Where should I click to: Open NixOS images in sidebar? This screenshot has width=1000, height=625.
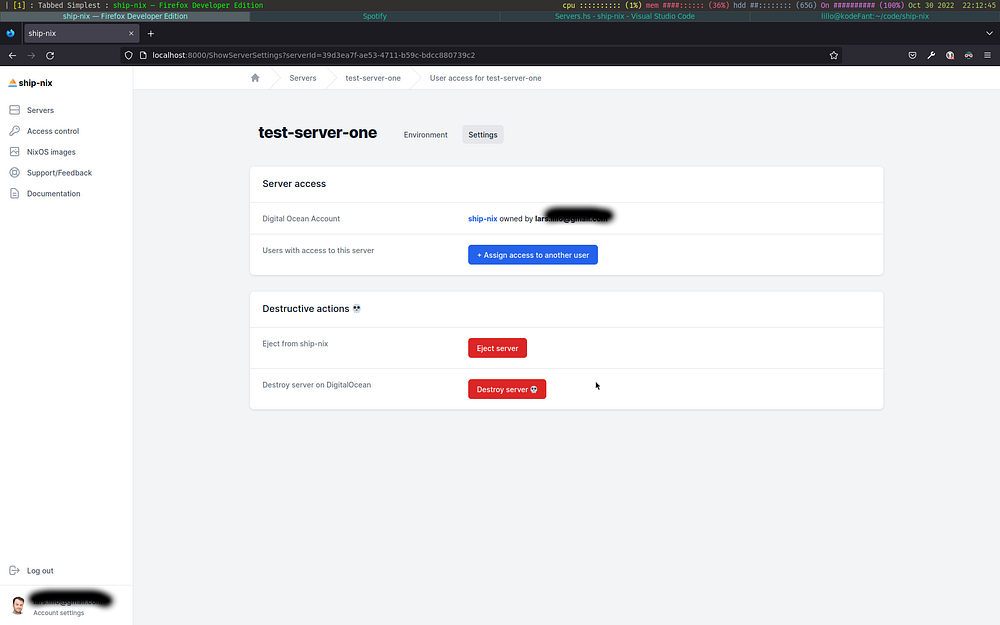[x=51, y=152]
